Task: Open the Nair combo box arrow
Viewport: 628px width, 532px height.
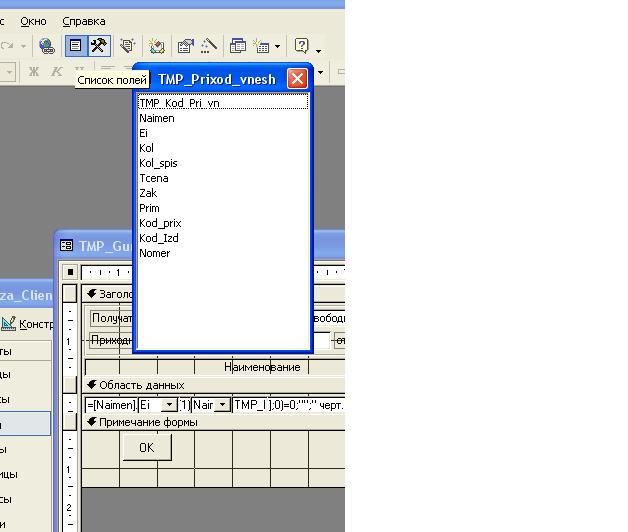Action: [222, 405]
